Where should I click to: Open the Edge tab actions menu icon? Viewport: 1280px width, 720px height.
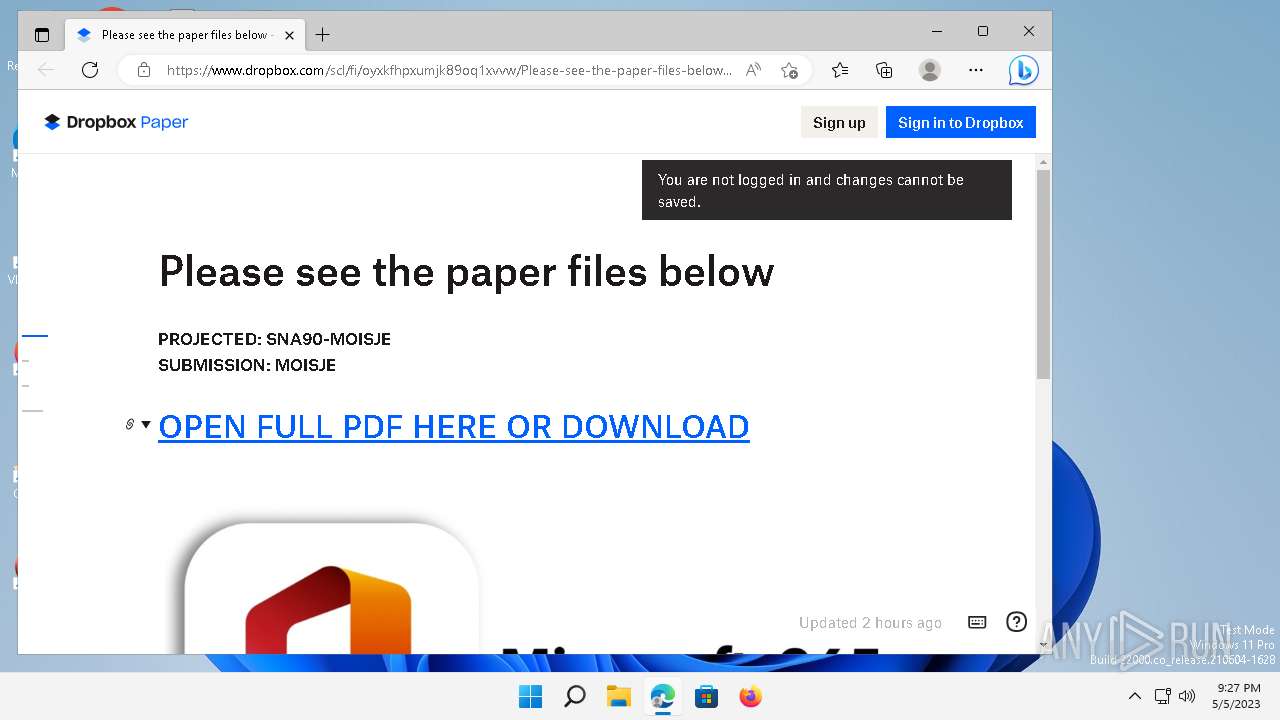pos(41,35)
